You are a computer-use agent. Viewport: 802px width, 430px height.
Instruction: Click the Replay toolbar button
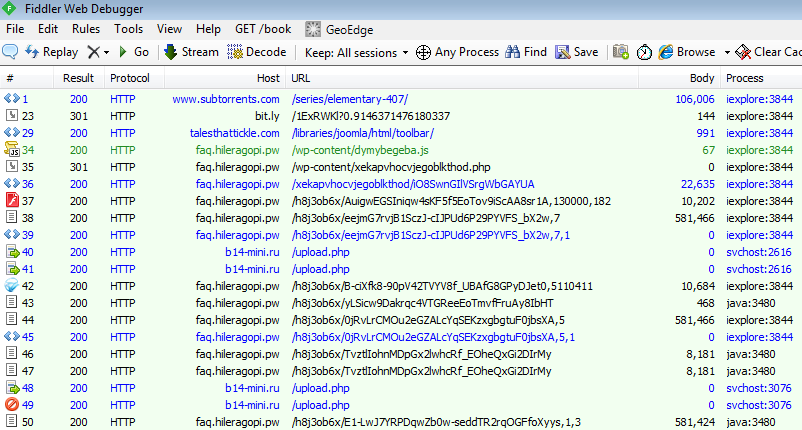pos(52,52)
